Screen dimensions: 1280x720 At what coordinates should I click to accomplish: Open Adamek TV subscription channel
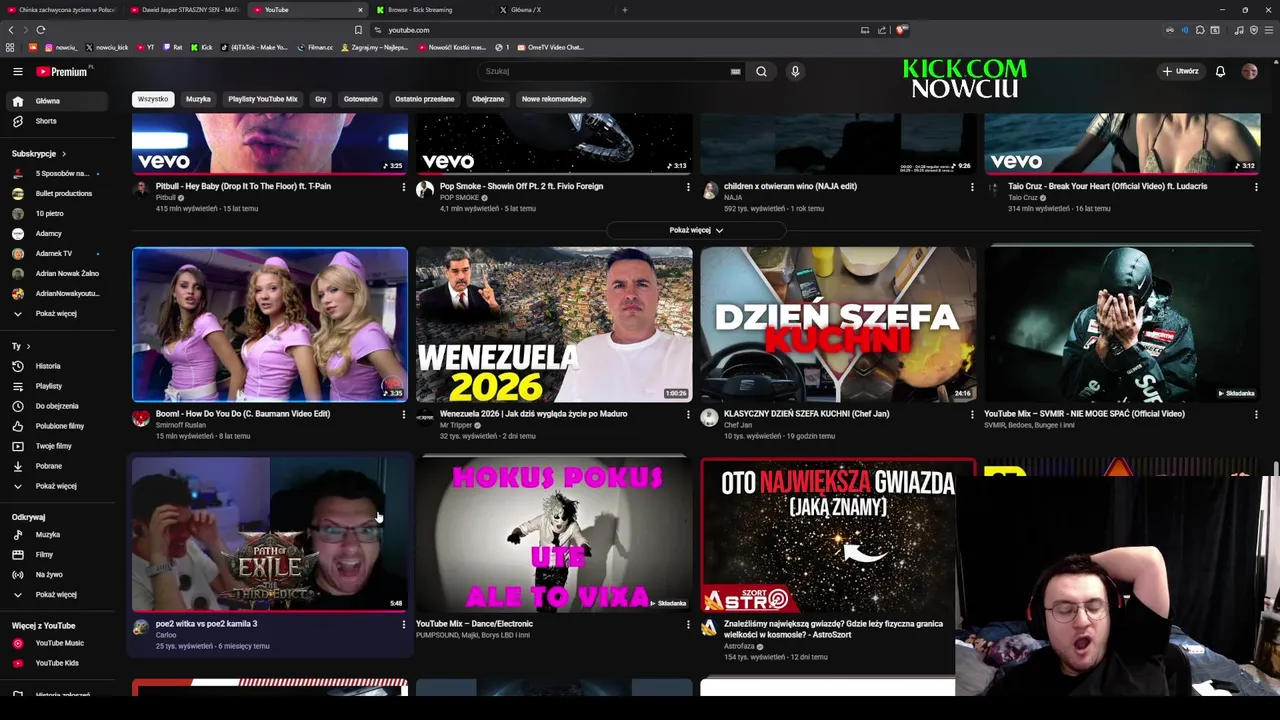[56, 254]
